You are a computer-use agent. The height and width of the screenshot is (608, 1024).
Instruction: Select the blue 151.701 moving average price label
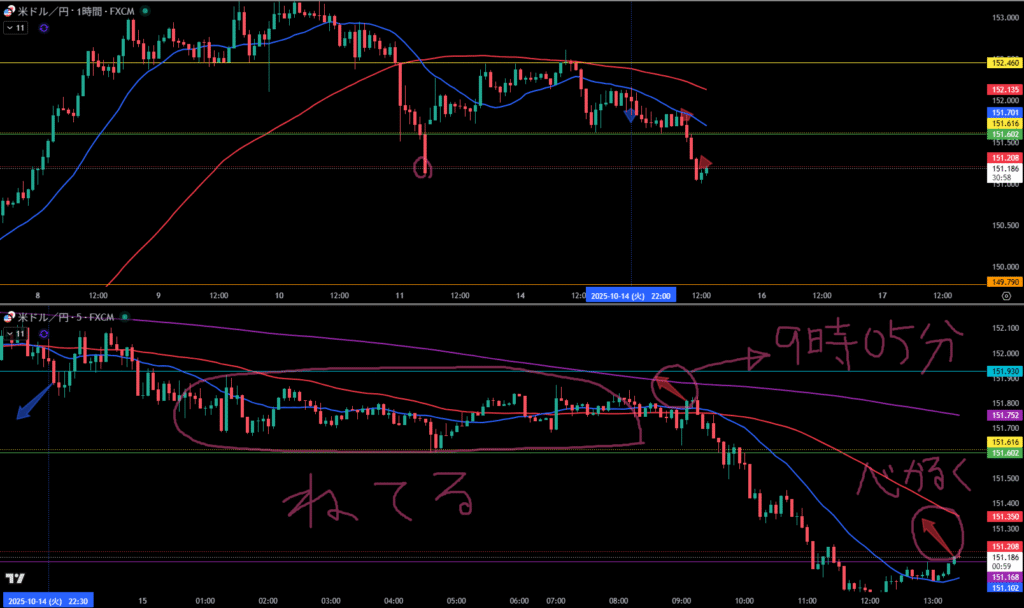[x=1004, y=113]
